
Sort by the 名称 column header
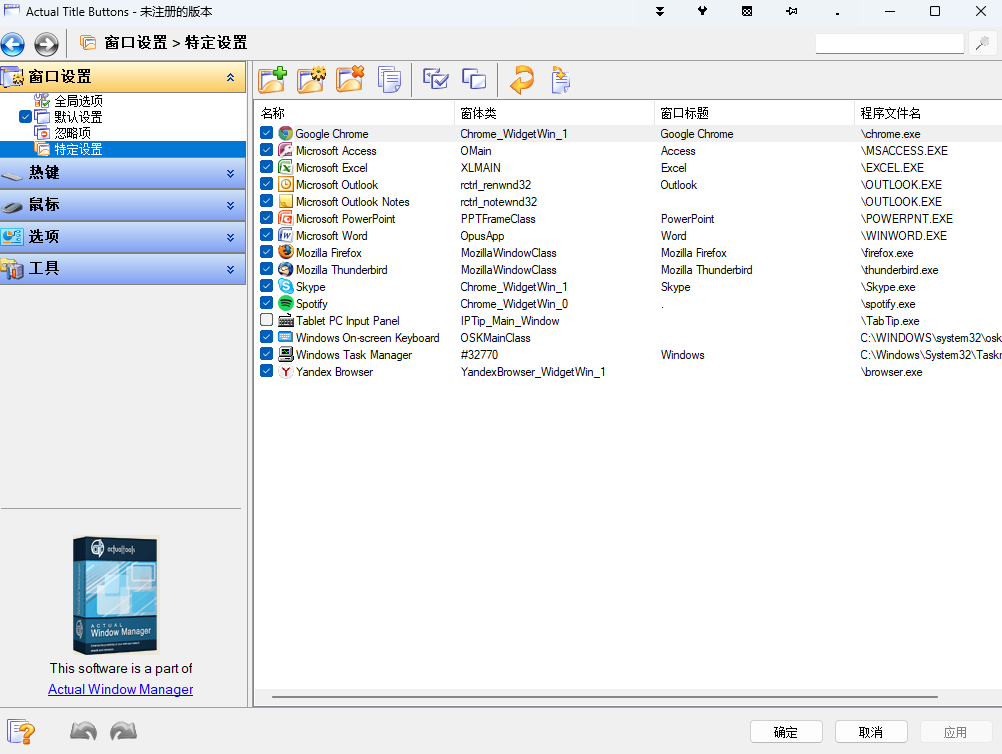tap(355, 113)
